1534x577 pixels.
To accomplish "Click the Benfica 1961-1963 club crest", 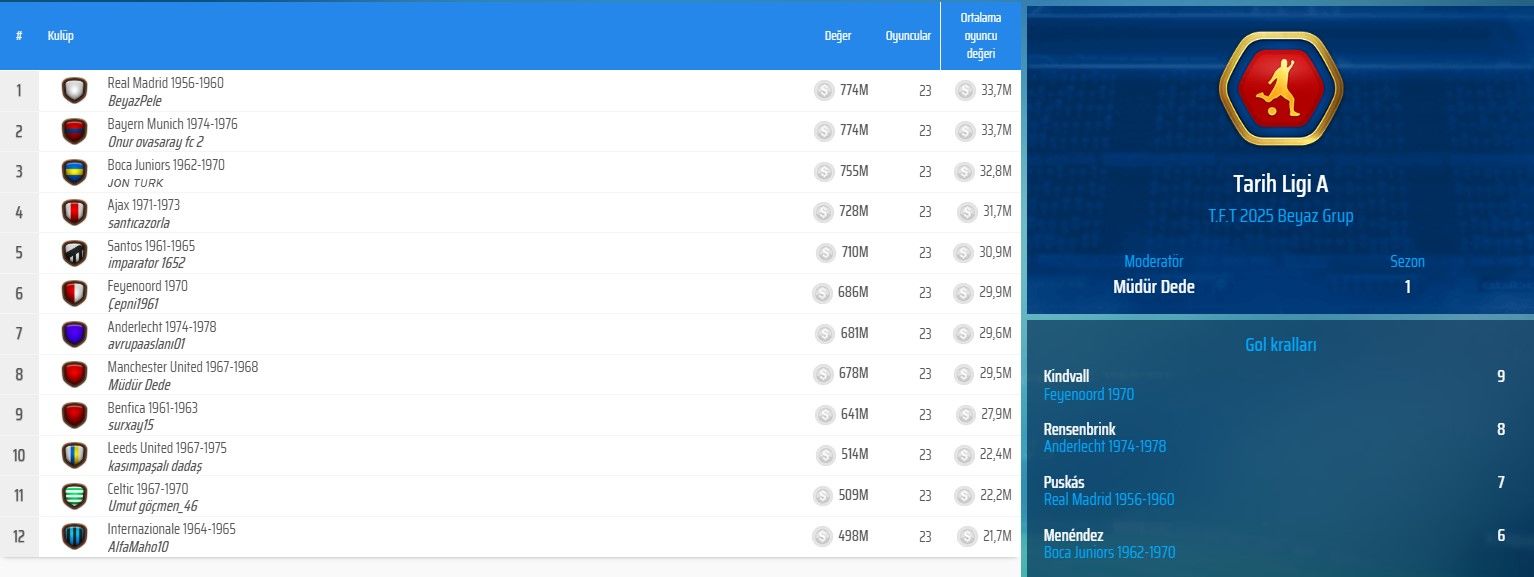I will (74, 415).
